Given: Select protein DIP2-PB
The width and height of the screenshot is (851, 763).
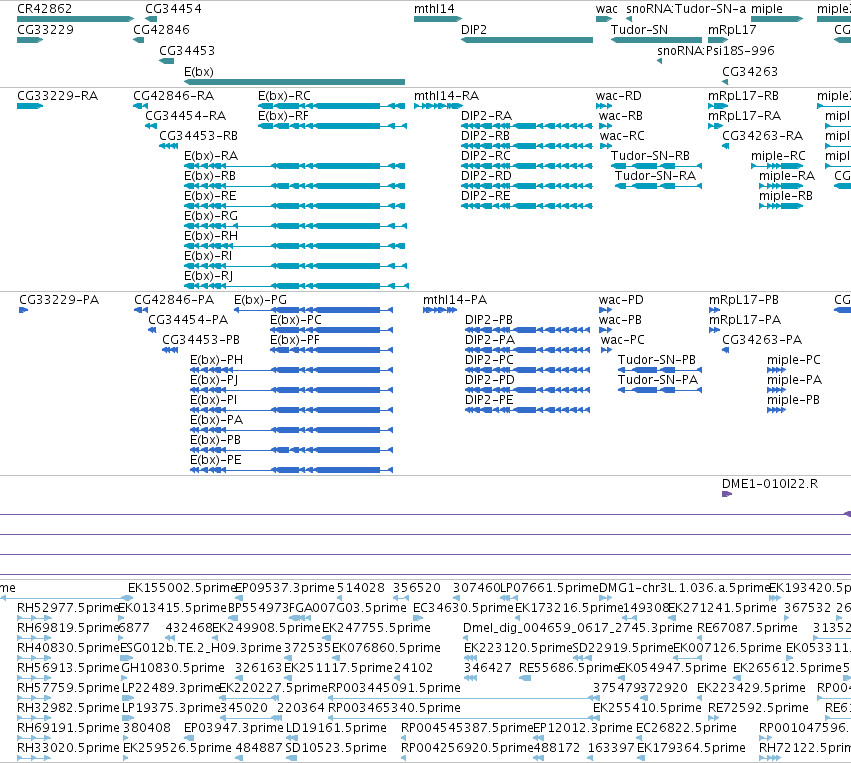Looking at the screenshot, I should pos(528,330).
